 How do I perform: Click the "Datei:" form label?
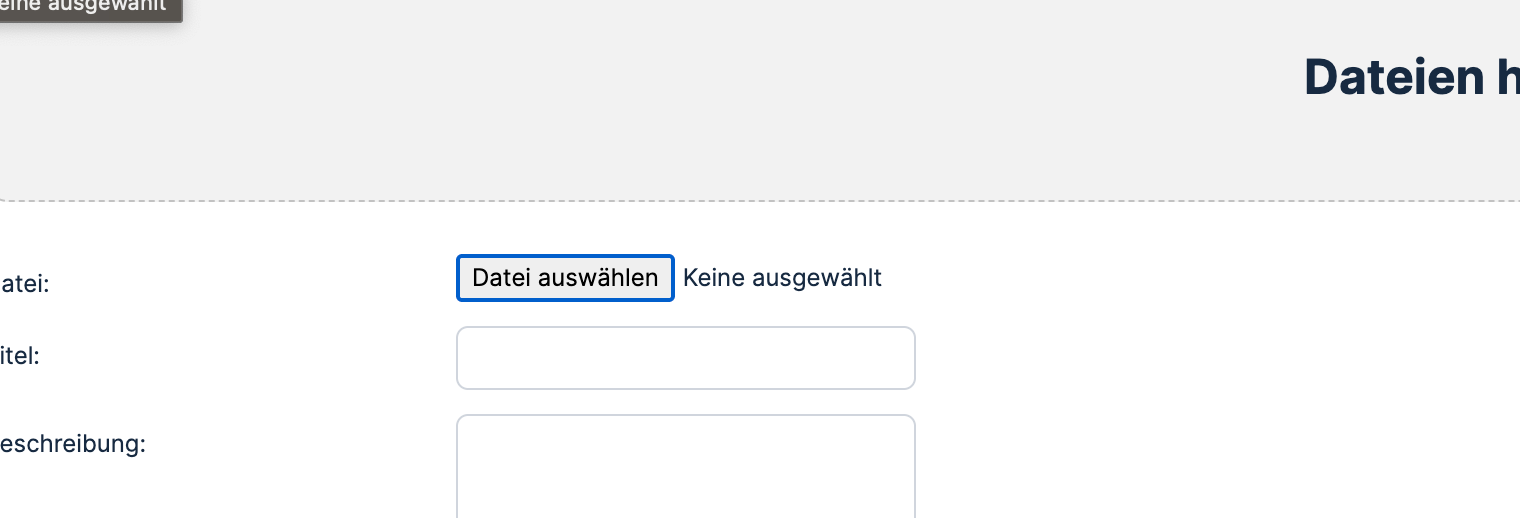[x=25, y=284]
